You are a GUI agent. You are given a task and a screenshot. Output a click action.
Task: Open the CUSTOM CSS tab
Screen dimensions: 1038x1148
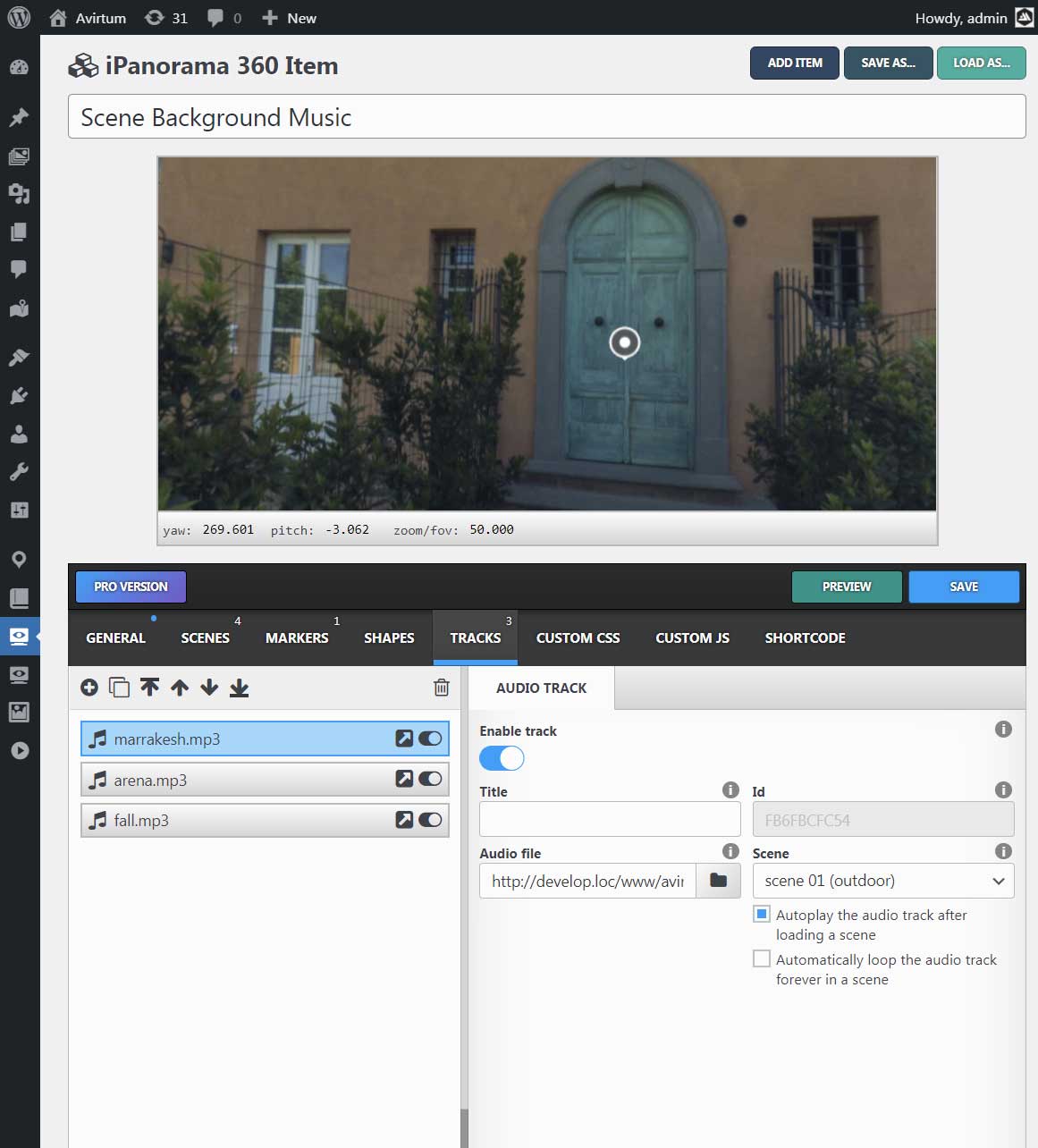(x=578, y=637)
